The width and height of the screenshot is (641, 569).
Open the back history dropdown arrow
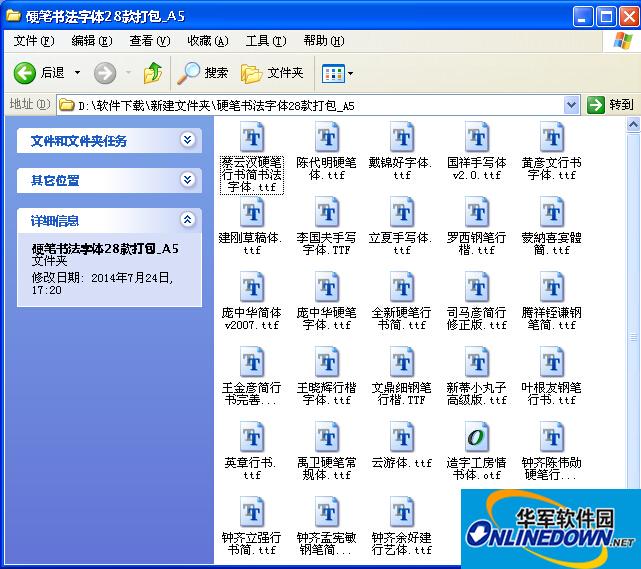click(77, 73)
